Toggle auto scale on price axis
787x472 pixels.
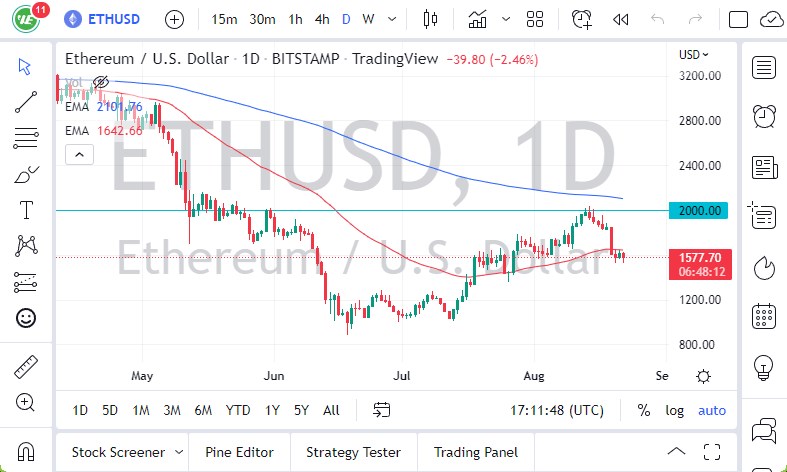(712, 410)
